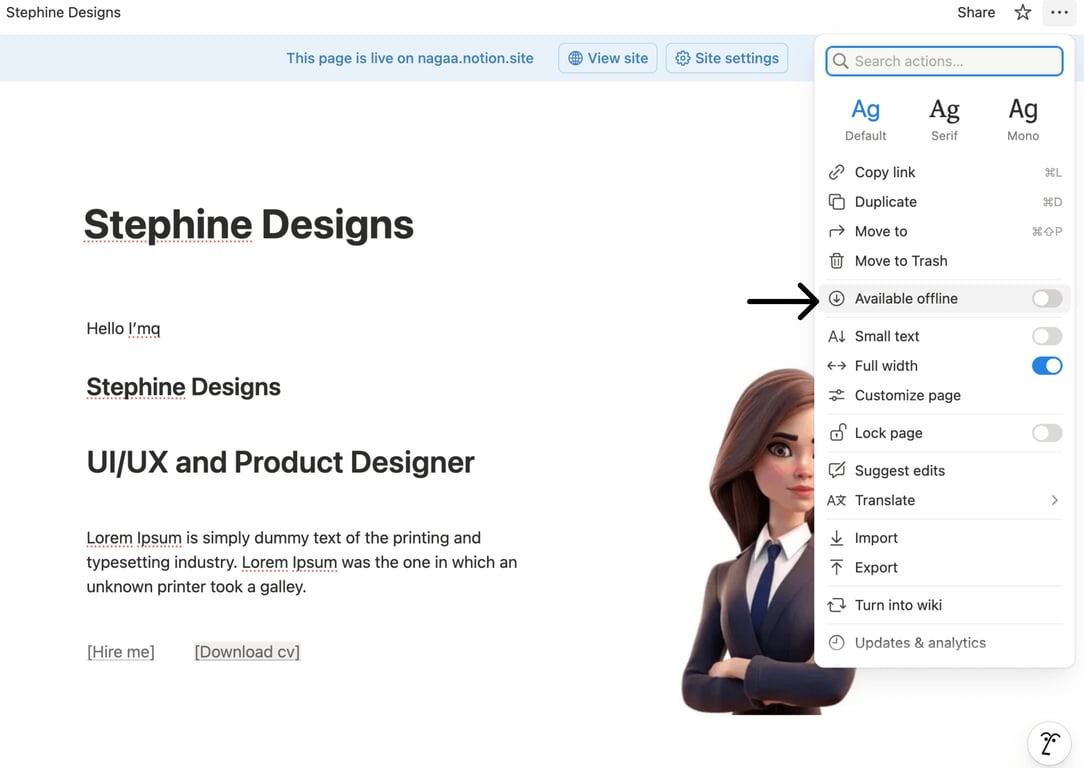
Task: Toggle the Available offline switch
Action: click(x=1047, y=298)
